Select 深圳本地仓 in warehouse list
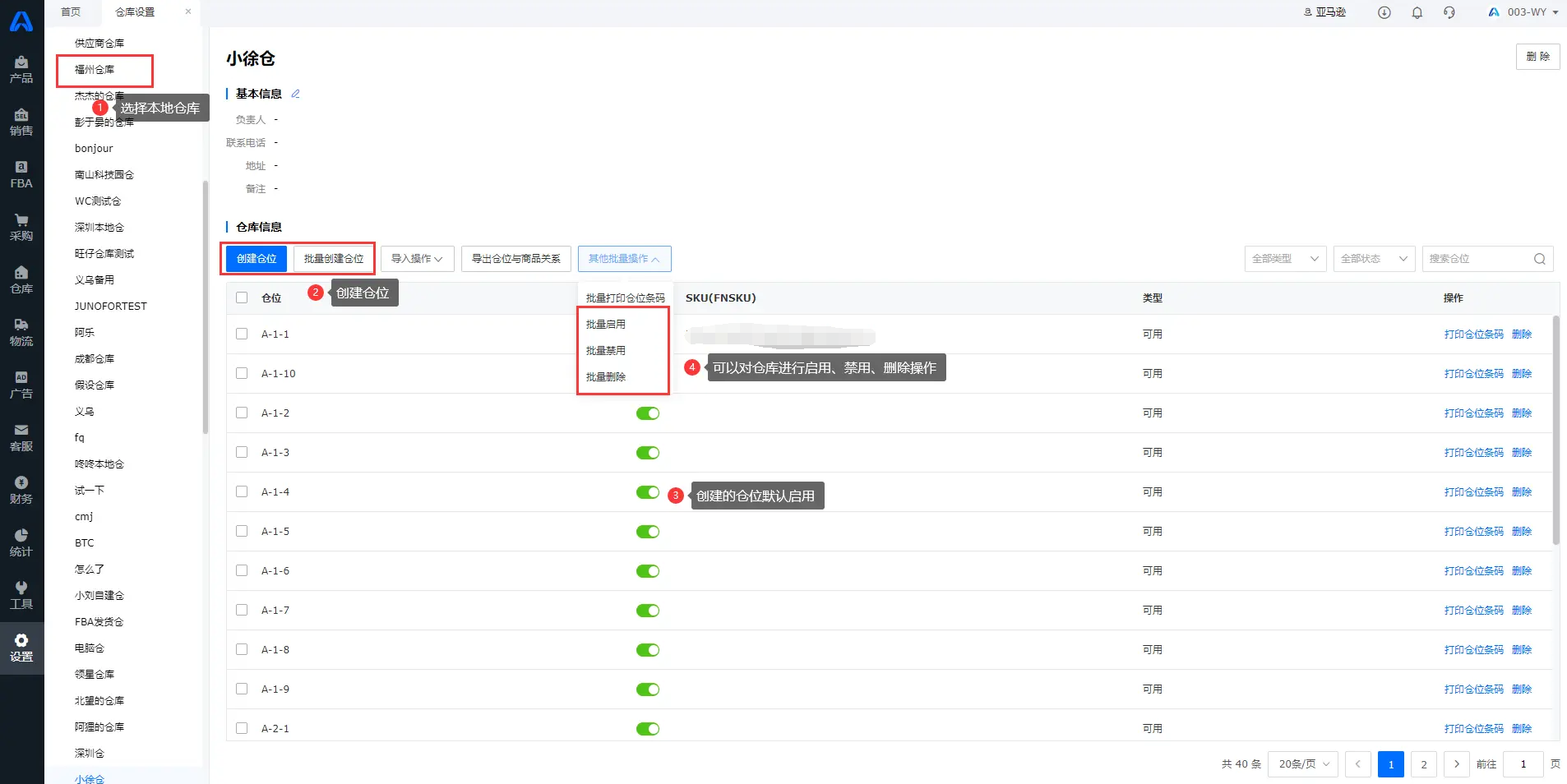The height and width of the screenshot is (784, 1567). [99, 228]
